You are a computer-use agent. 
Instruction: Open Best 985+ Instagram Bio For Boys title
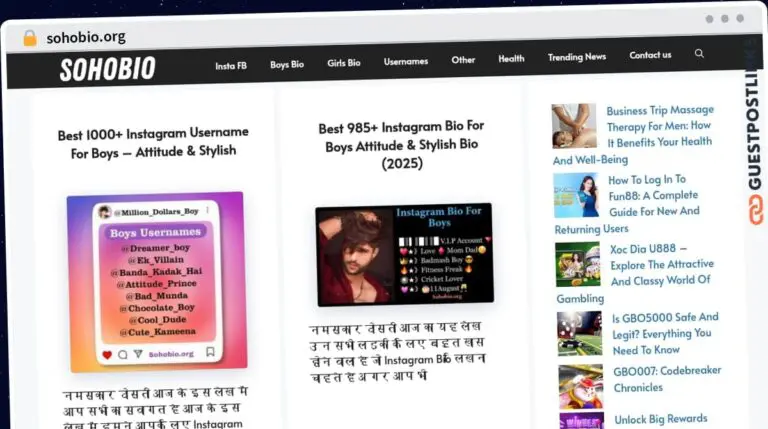point(402,144)
